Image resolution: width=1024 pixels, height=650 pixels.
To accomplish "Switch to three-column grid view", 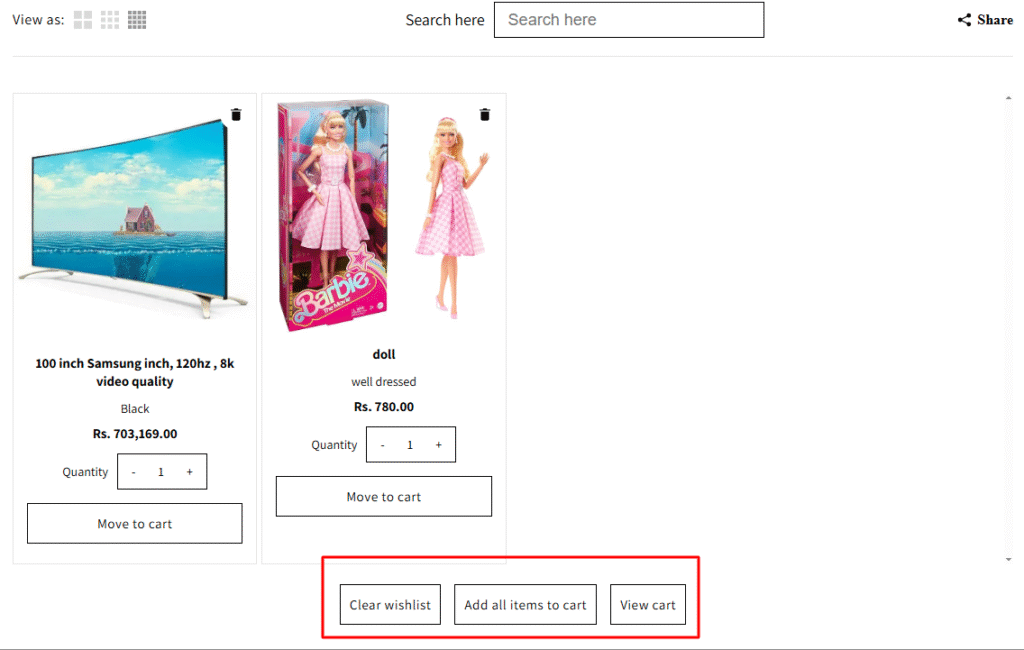I will coord(110,20).
